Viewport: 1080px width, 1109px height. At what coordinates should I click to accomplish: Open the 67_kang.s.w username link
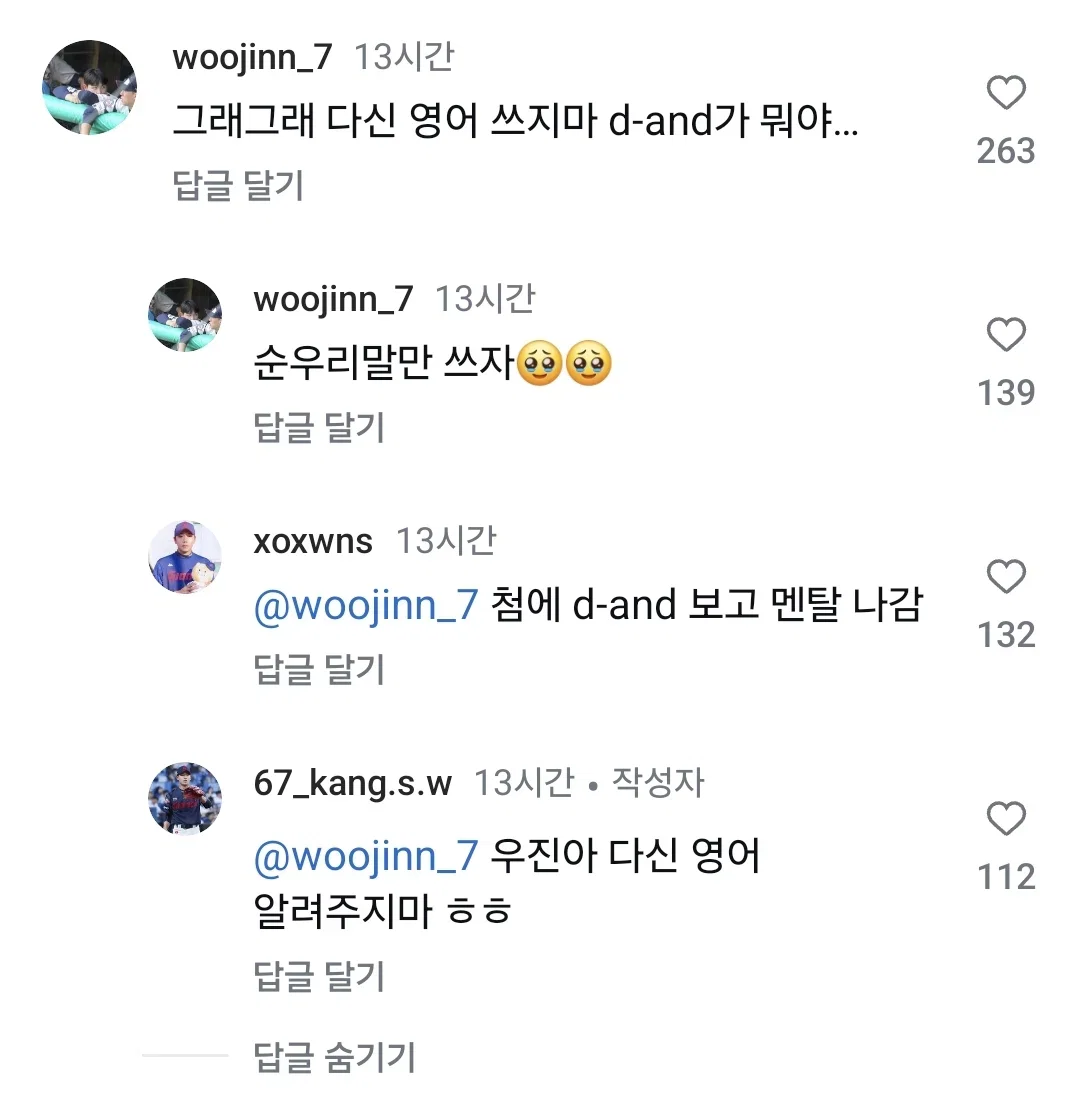pyautogui.click(x=352, y=784)
